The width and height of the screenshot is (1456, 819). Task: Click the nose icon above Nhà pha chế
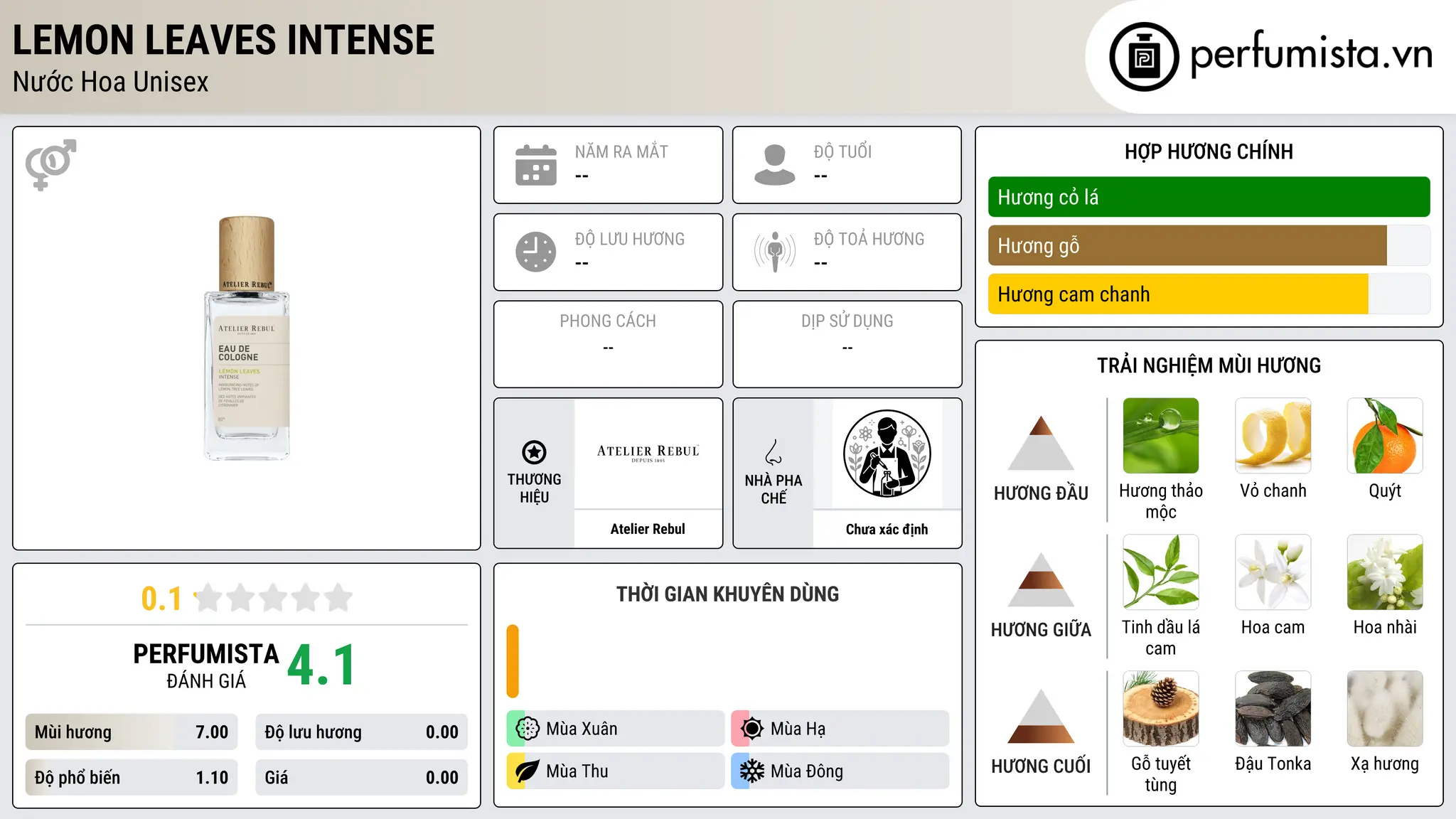pyautogui.click(x=773, y=452)
